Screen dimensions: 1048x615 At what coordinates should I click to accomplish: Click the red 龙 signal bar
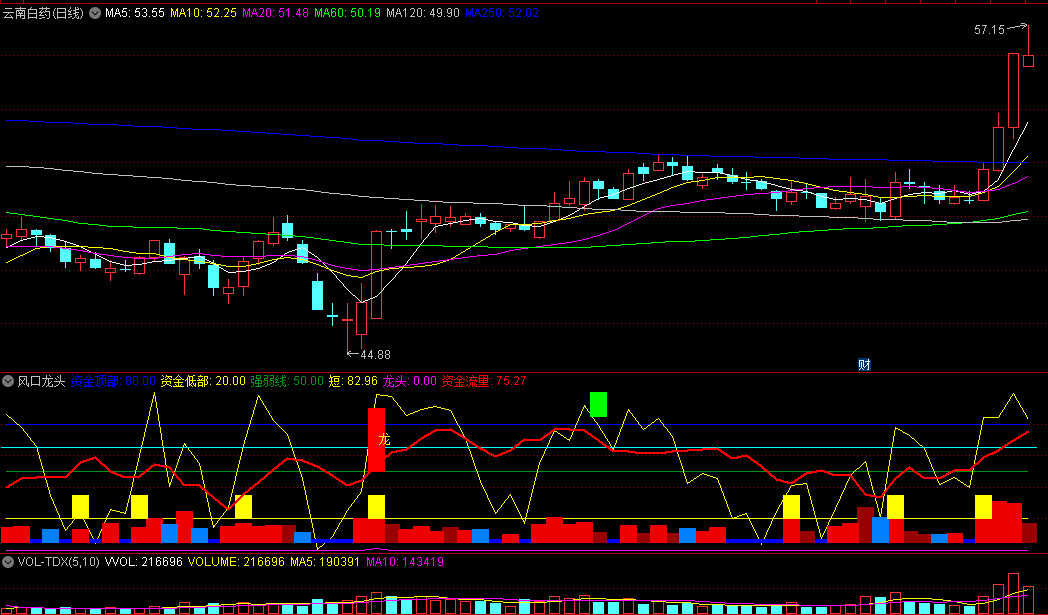coord(377,439)
